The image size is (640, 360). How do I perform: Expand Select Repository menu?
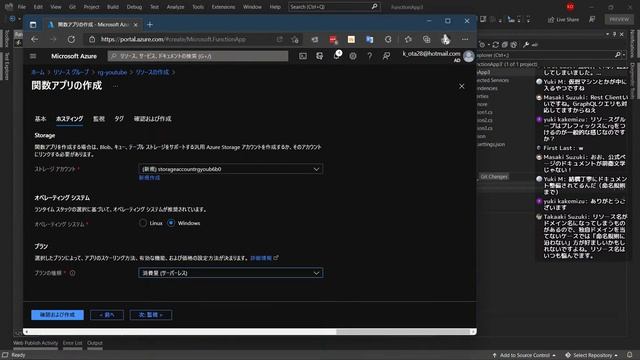click(592, 355)
